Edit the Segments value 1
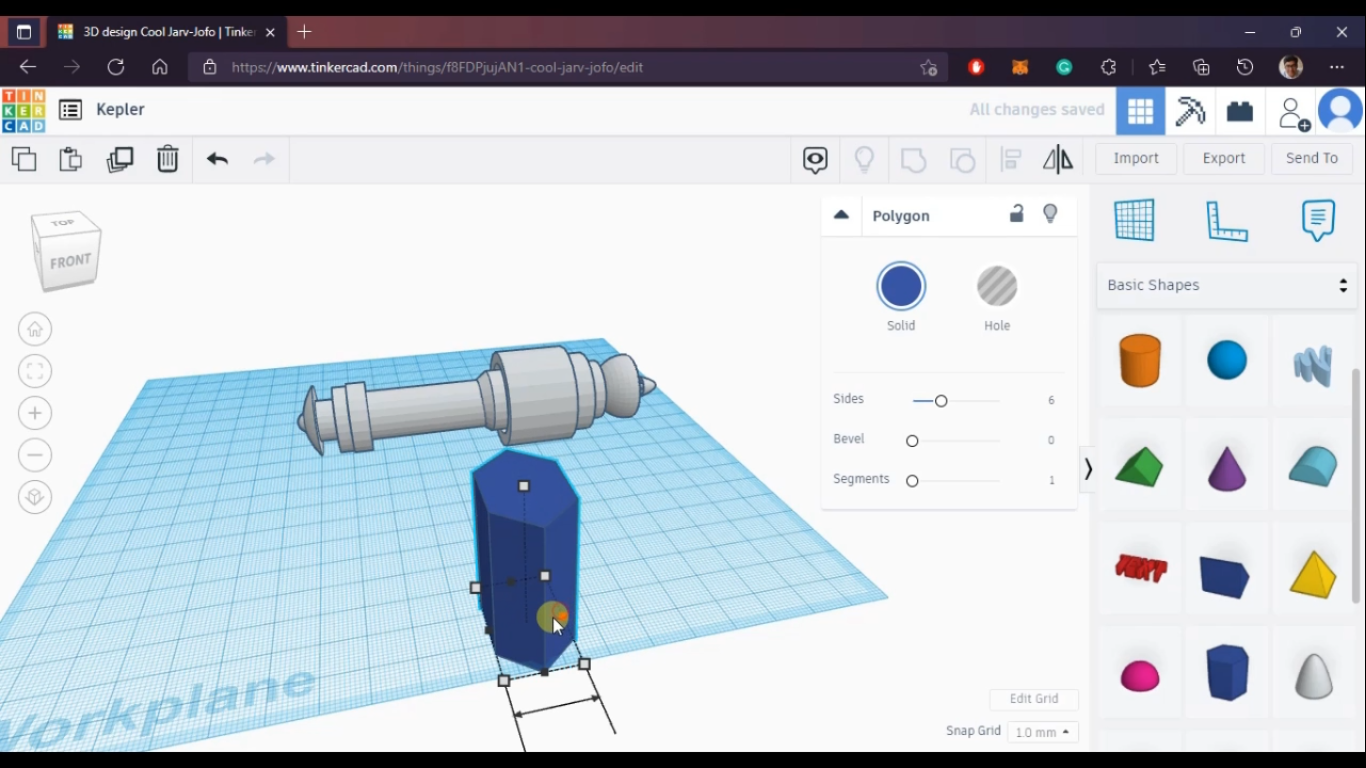The image size is (1366, 768). 1051,480
